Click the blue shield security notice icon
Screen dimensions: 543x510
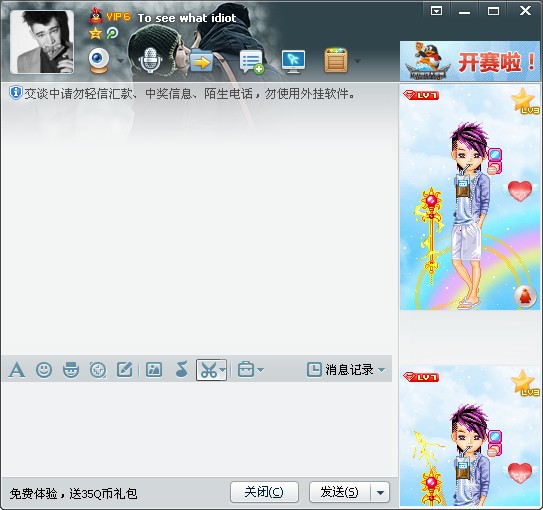click(15, 93)
